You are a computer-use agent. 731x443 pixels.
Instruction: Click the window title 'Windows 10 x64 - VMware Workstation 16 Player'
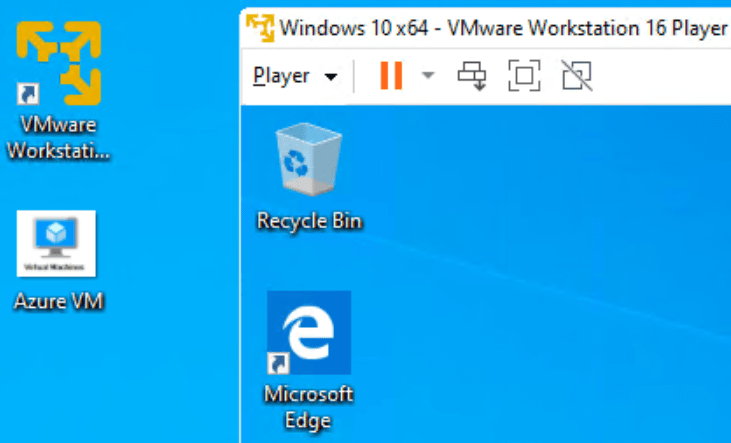pos(503,28)
